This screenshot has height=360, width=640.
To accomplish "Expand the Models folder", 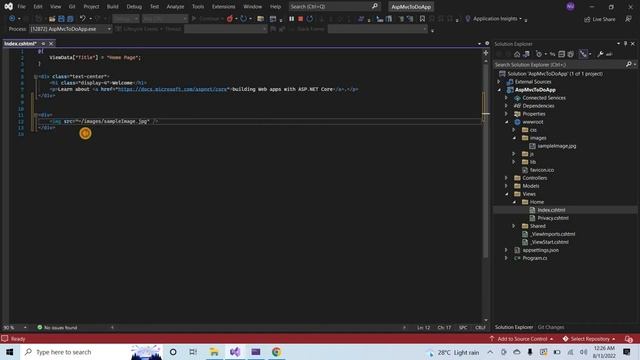I will [x=506, y=186].
